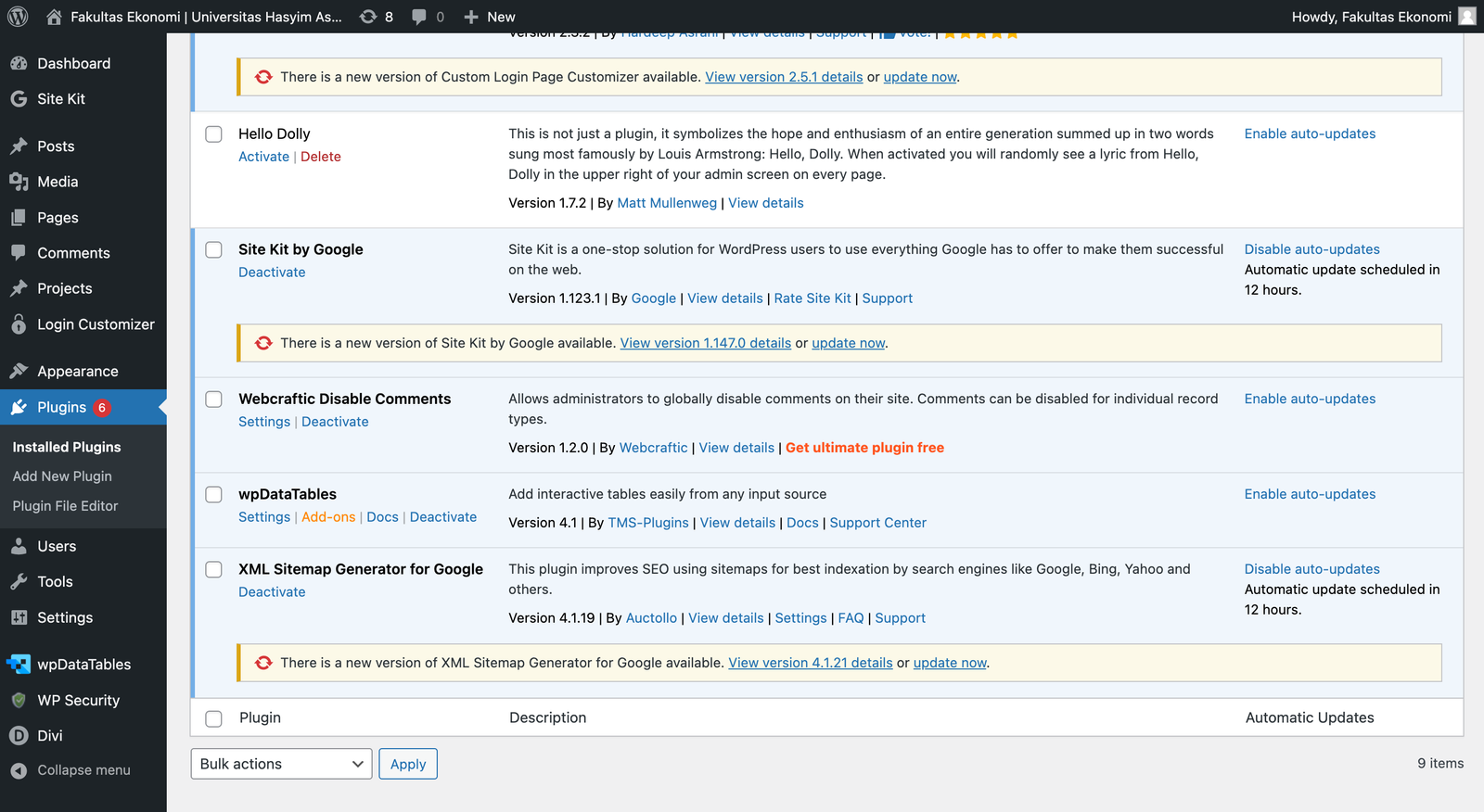
Task: Activate the Hello Dolly plugin
Action: [263, 157]
